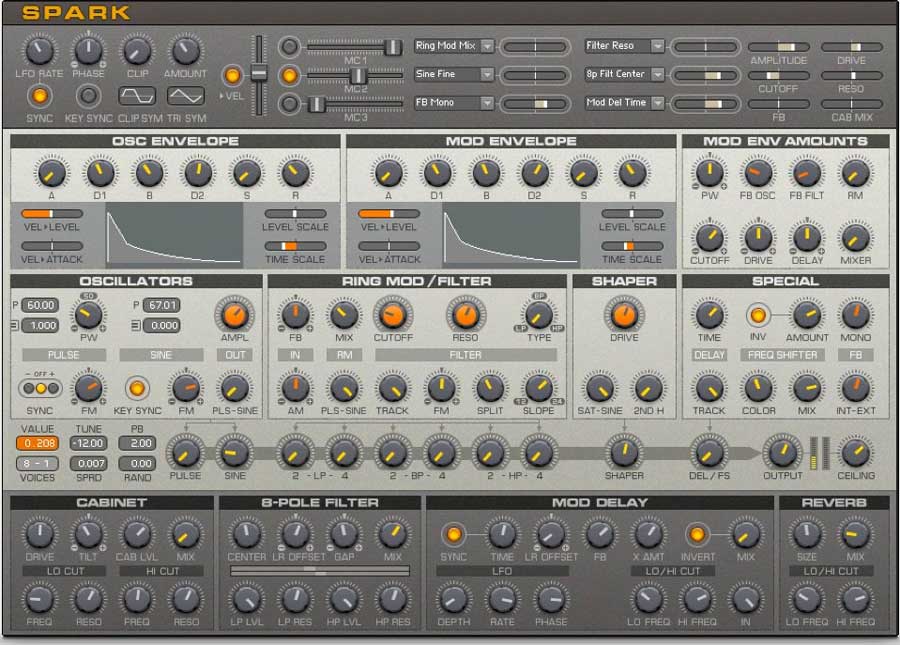Screen dimensions: 900x645
Task: Toggle the Freq Shifter INV button
Action: pyautogui.click(x=758, y=315)
